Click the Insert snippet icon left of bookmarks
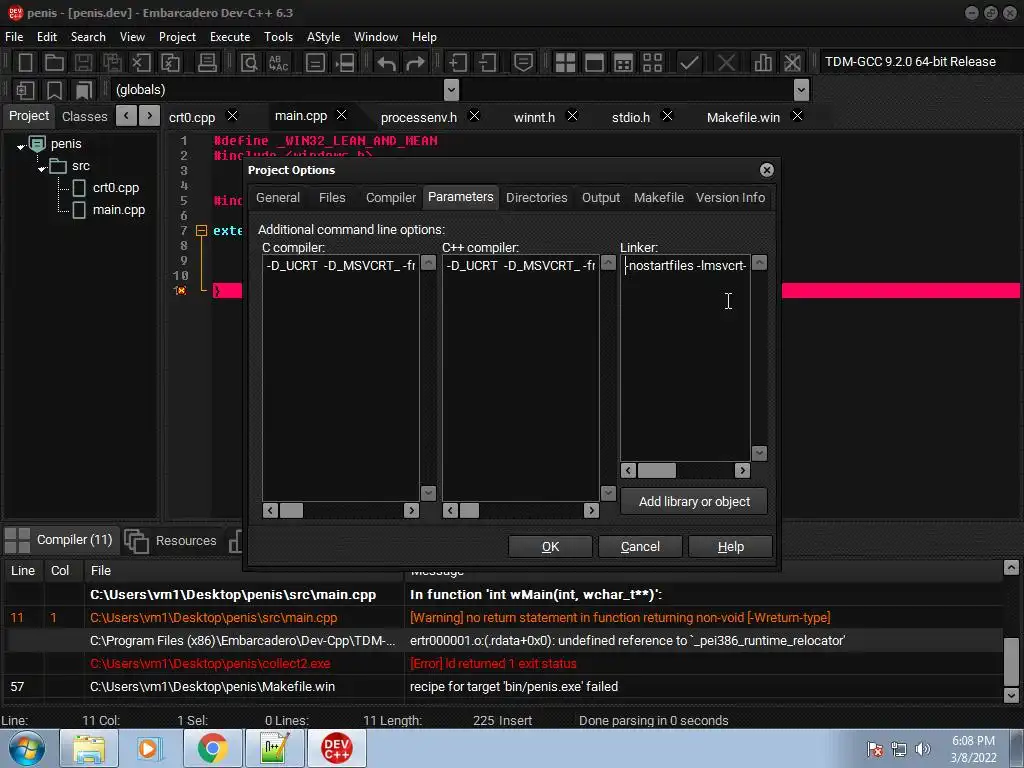The image size is (1024, 768). 25,90
